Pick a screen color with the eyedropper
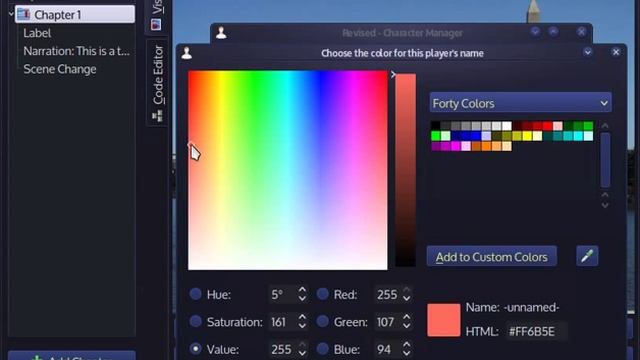Image resolution: width=640 pixels, height=360 pixels. coord(587,256)
